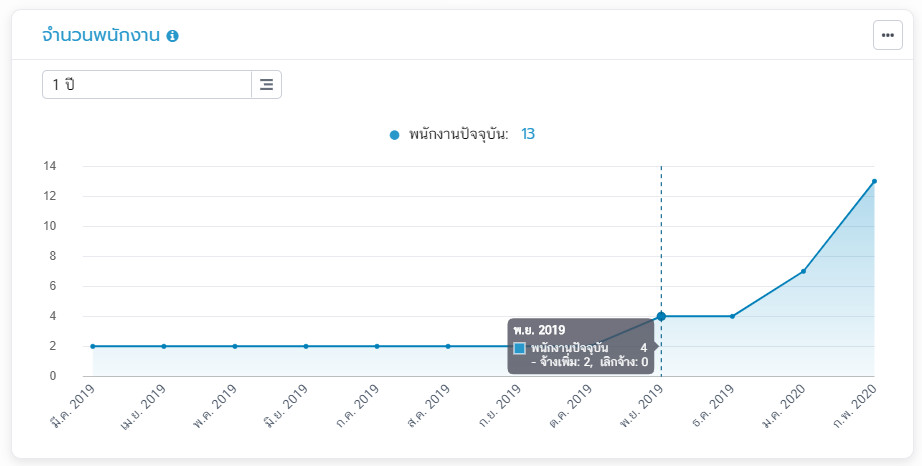
Task: Click the info icon beside จำนวนพนักงาน title
Action: pos(173,36)
